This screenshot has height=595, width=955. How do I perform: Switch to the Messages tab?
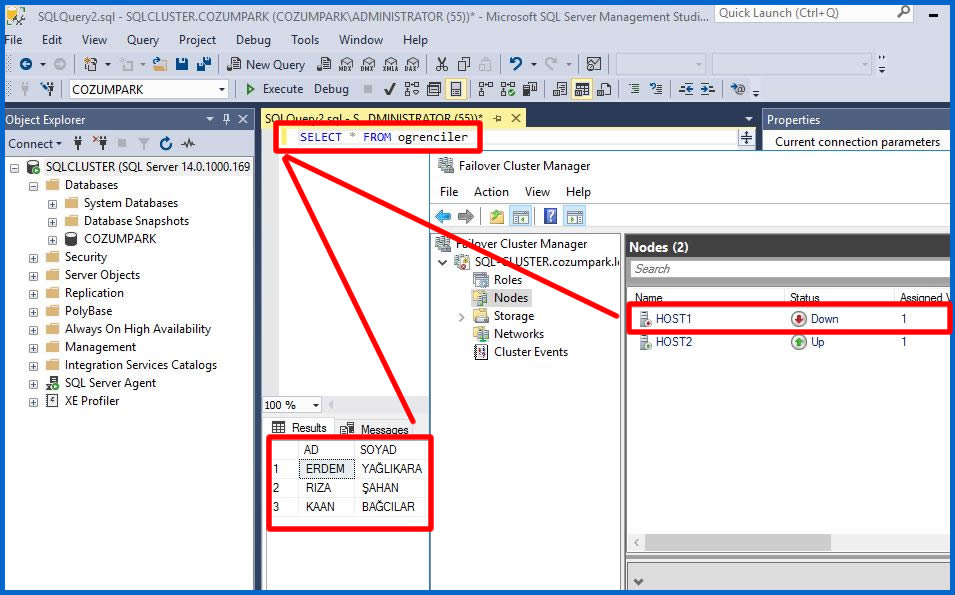(376, 429)
